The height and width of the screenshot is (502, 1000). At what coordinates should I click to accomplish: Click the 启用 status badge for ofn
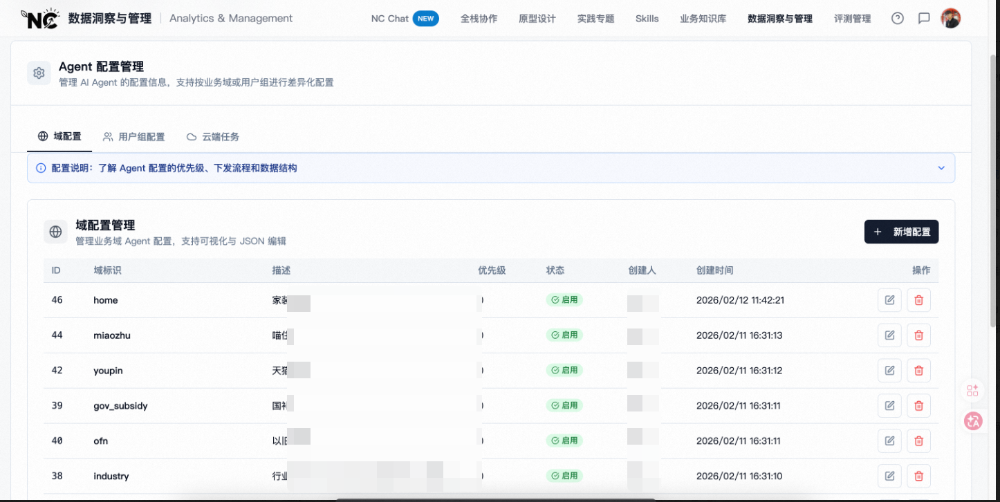565,440
